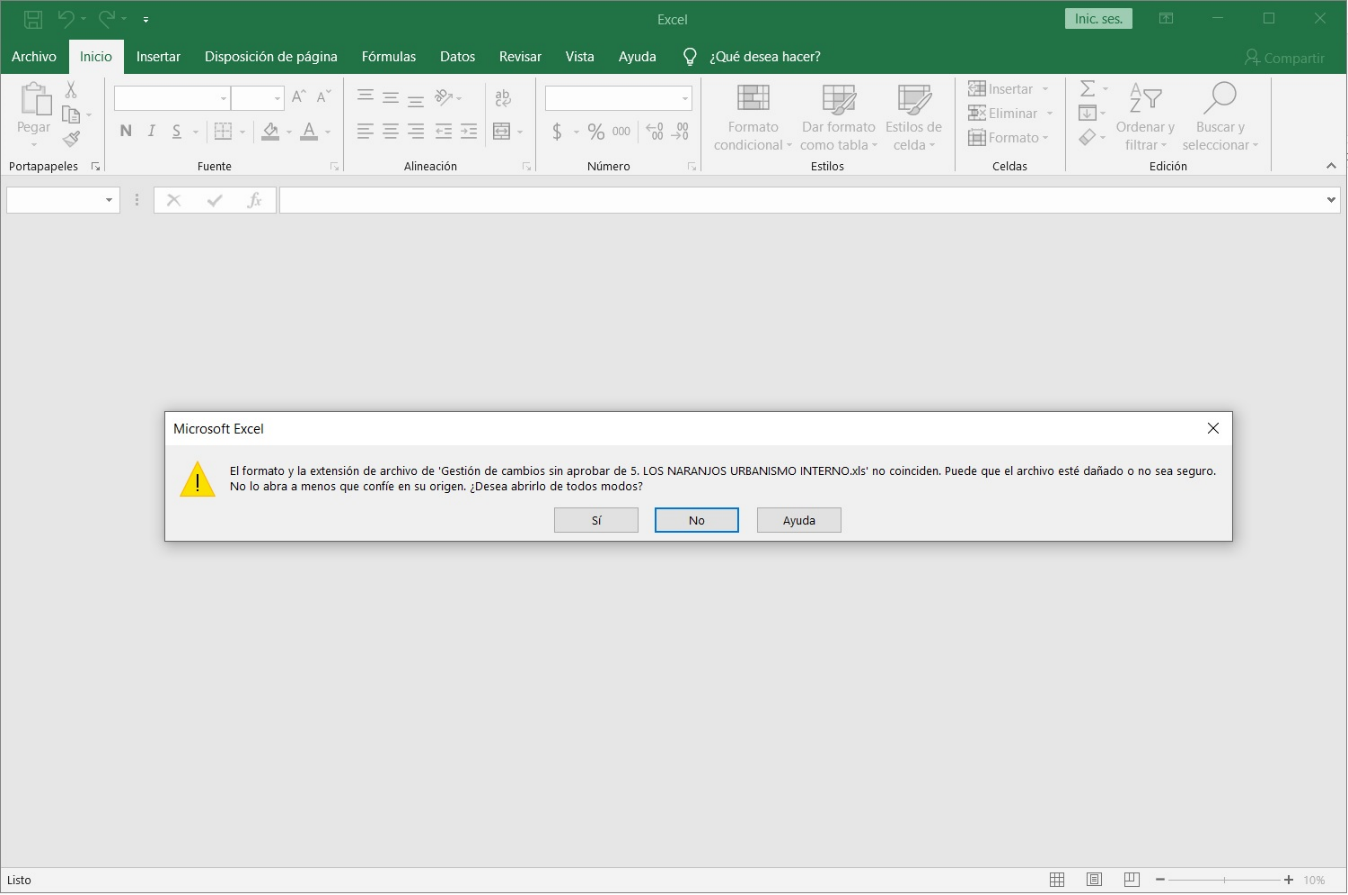Open the Datos ribbon tab
Image resolution: width=1348 pixels, height=895 pixels.
[457, 57]
